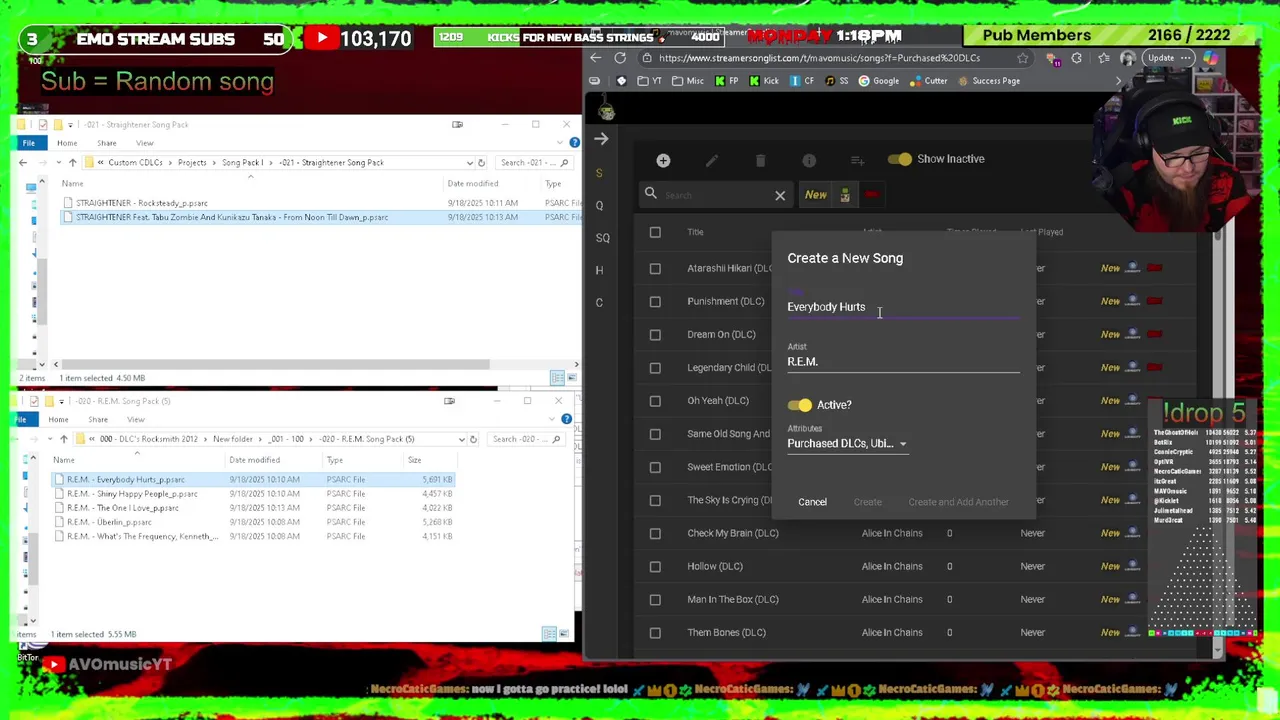Select R.E.M. - Überlin_p.psarc file
Viewport: 1280px width, 720px height.
pos(109,522)
